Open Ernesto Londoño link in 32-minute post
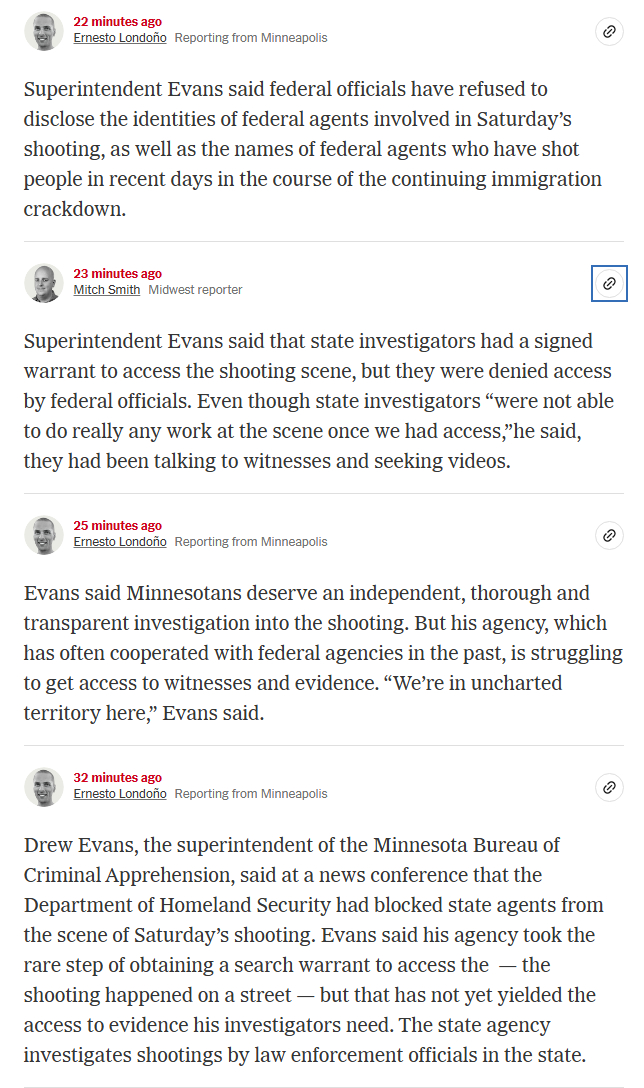This screenshot has height=1088, width=644. coord(120,794)
